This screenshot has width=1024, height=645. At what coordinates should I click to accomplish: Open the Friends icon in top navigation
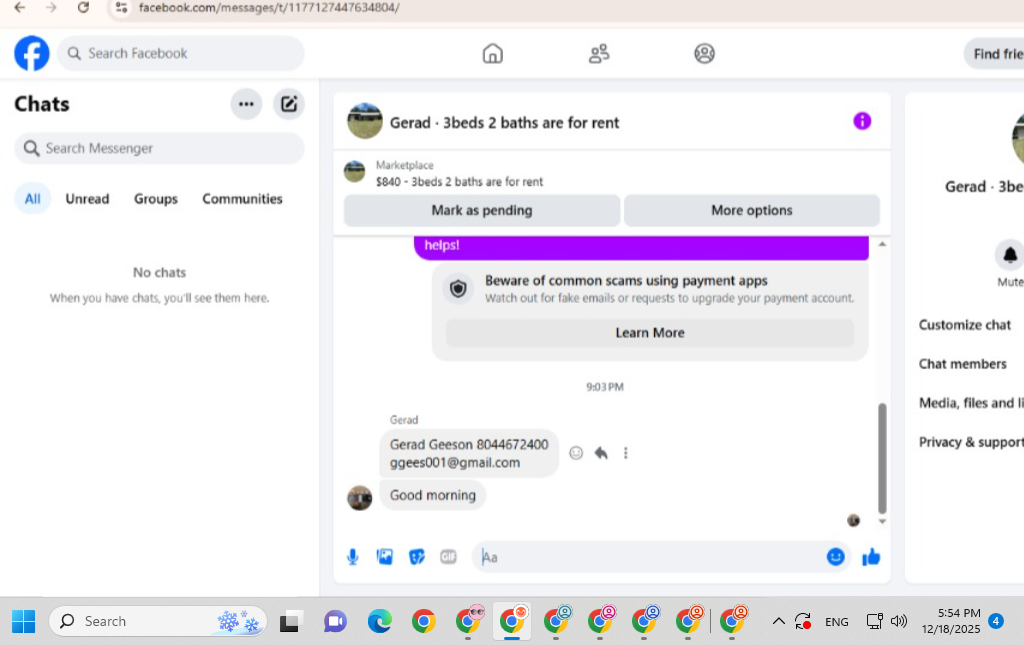(x=599, y=54)
